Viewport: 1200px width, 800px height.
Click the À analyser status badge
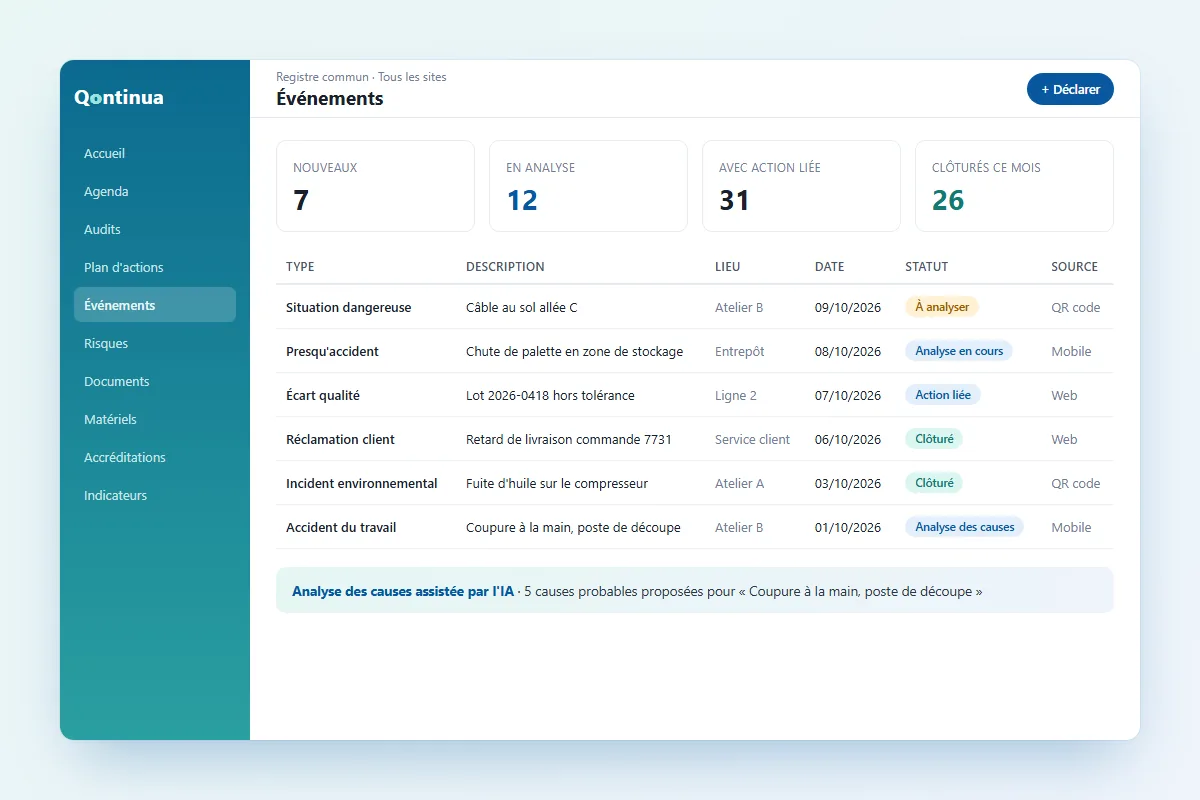click(x=942, y=307)
